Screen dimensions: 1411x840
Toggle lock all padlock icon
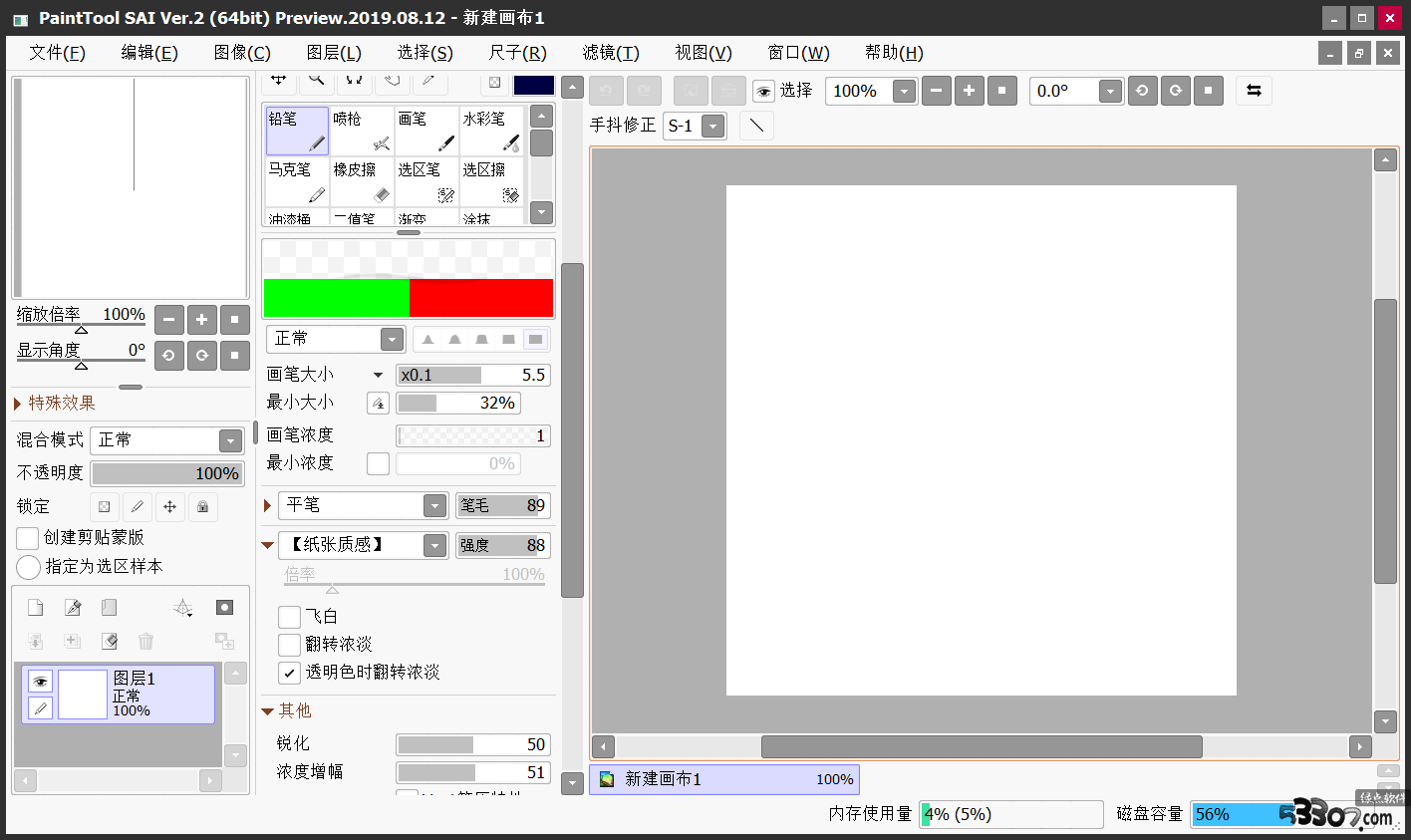tap(203, 506)
